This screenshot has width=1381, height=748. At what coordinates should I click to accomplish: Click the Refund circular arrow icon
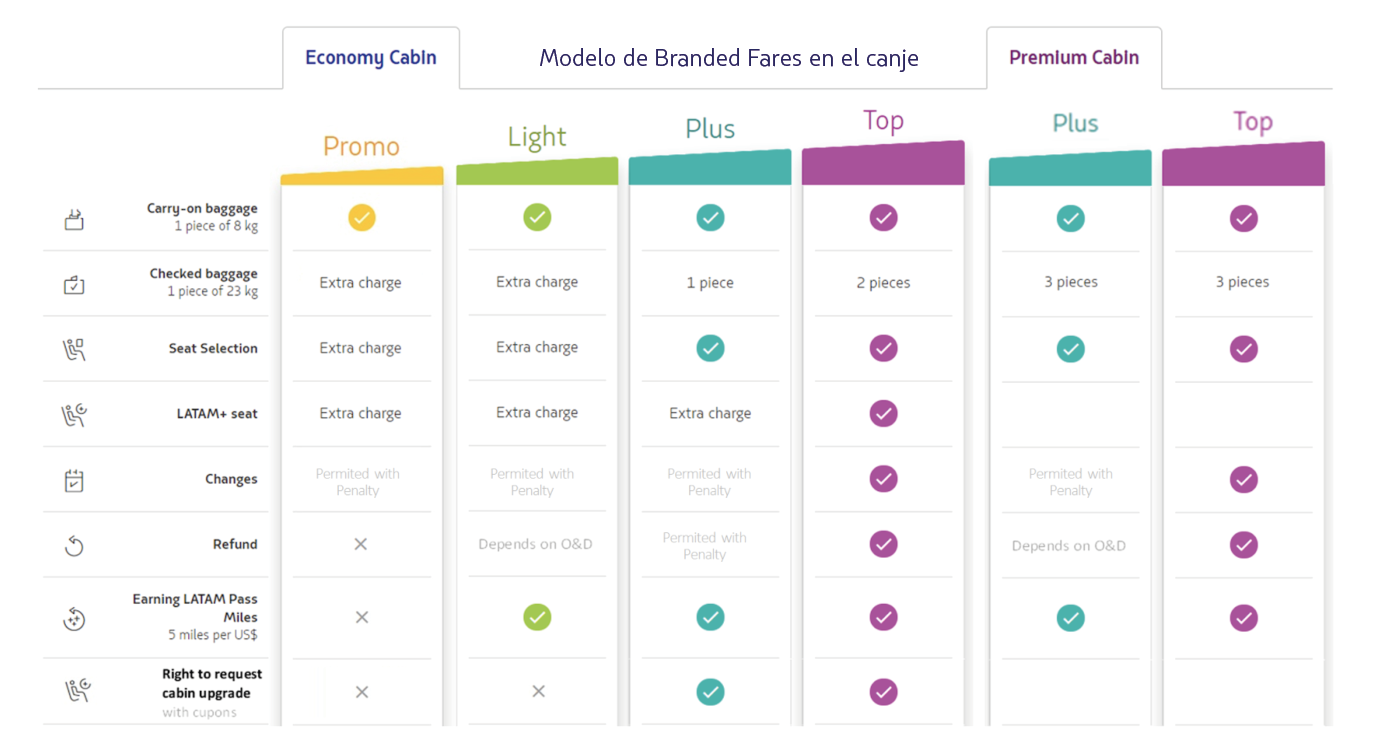pyautogui.click(x=74, y=545)
